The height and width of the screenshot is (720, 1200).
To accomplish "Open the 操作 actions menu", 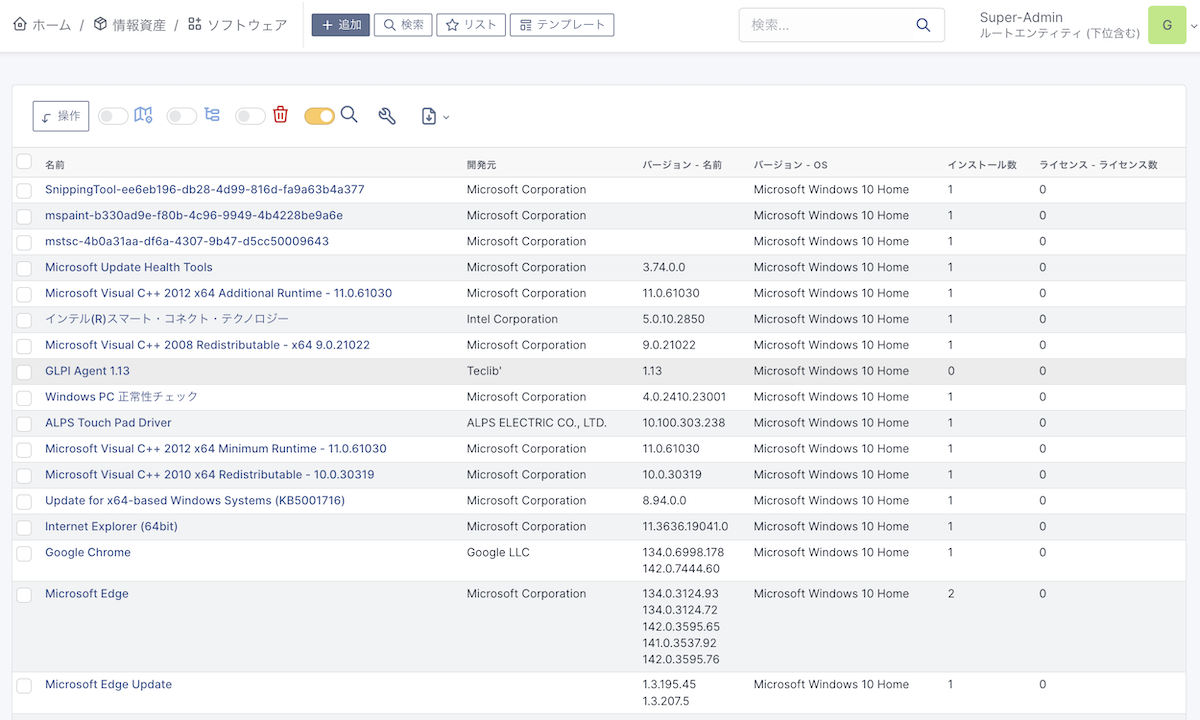I will click(x=61, y=116).
